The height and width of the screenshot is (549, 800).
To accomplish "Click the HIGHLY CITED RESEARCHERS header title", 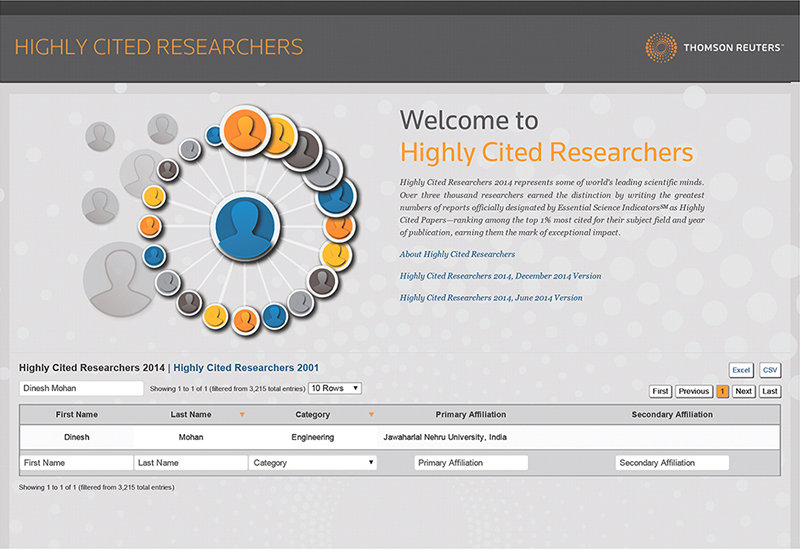I will (159, 47).
